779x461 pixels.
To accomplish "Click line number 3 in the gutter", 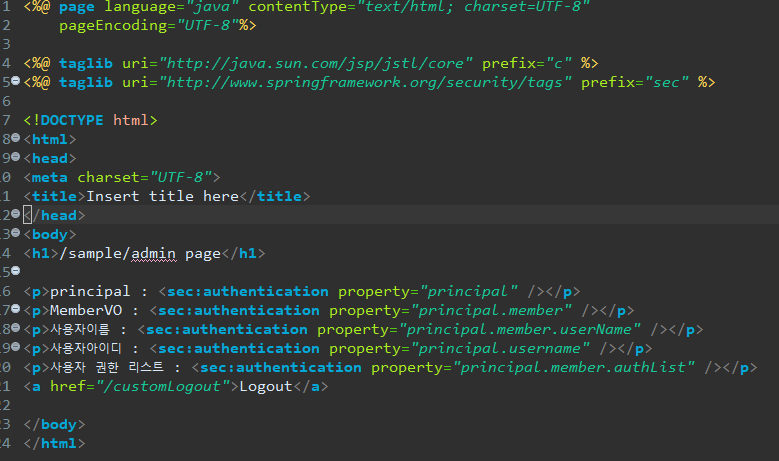I will pos(5,44).
